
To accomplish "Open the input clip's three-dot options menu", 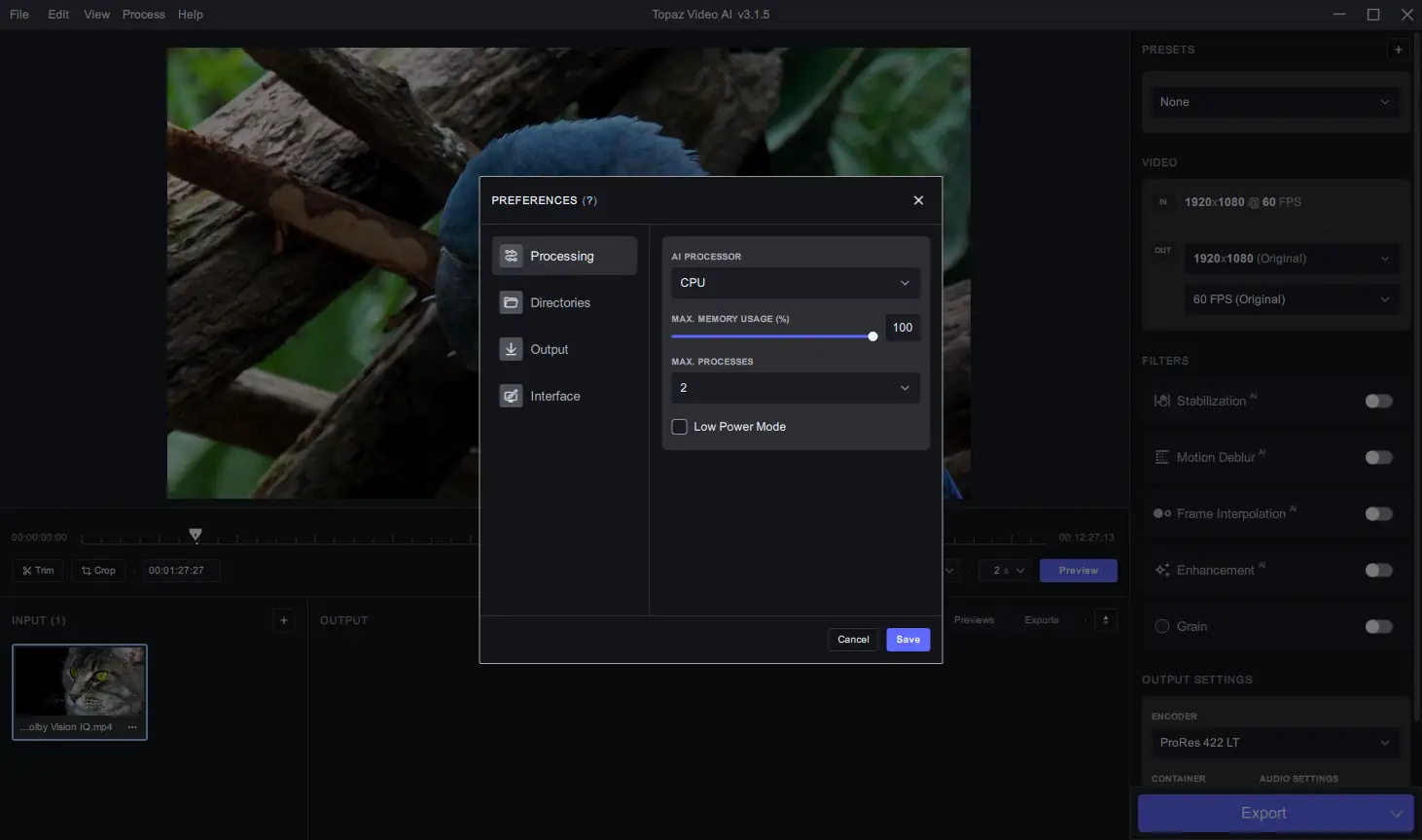I will click(x=132, y=727).
